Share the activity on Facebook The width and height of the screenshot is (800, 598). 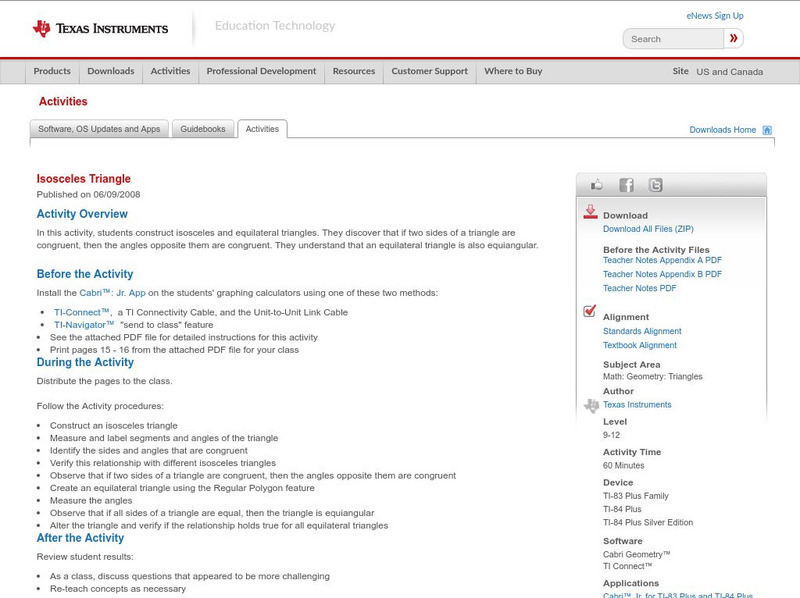(x=626, y=185)
